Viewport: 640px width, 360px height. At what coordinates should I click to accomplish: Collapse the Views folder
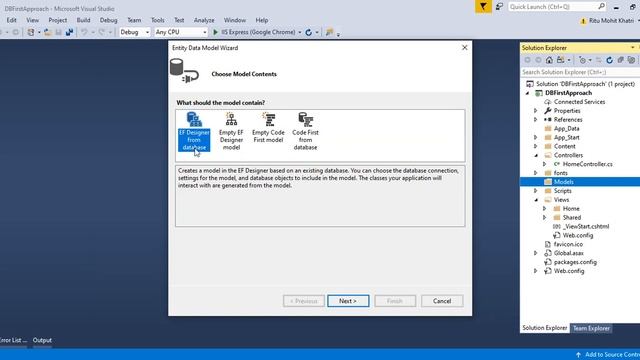coord(536,200)
